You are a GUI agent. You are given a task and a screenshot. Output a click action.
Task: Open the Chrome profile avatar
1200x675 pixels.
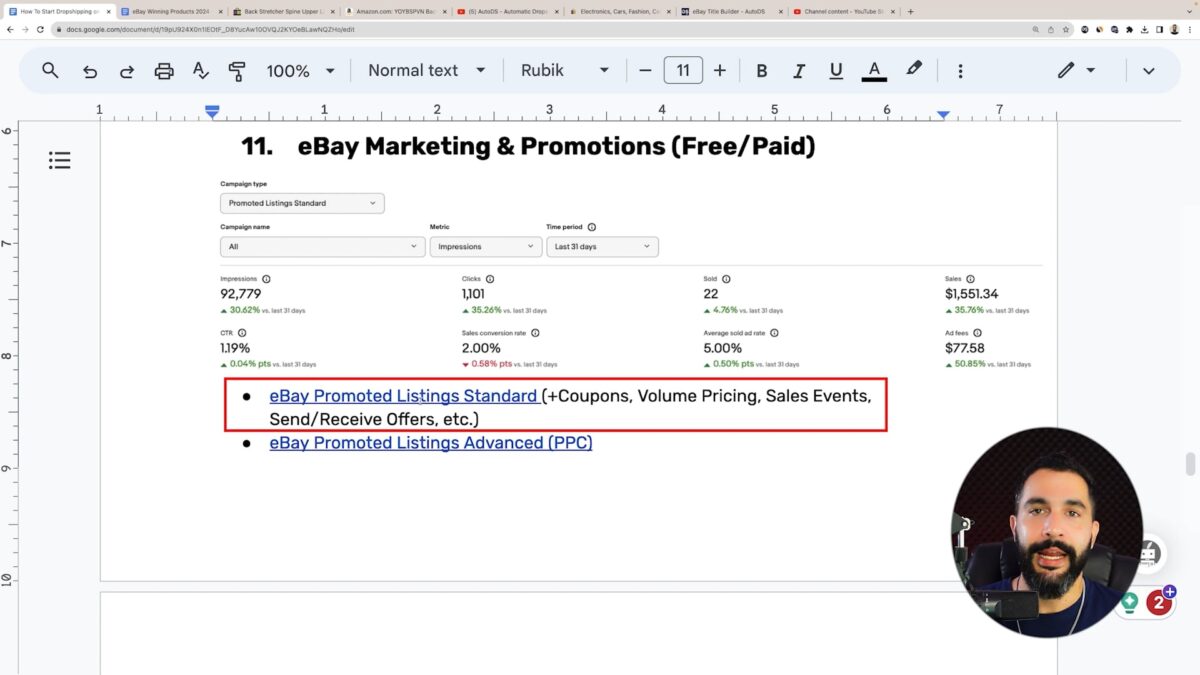pos(1174,30)
